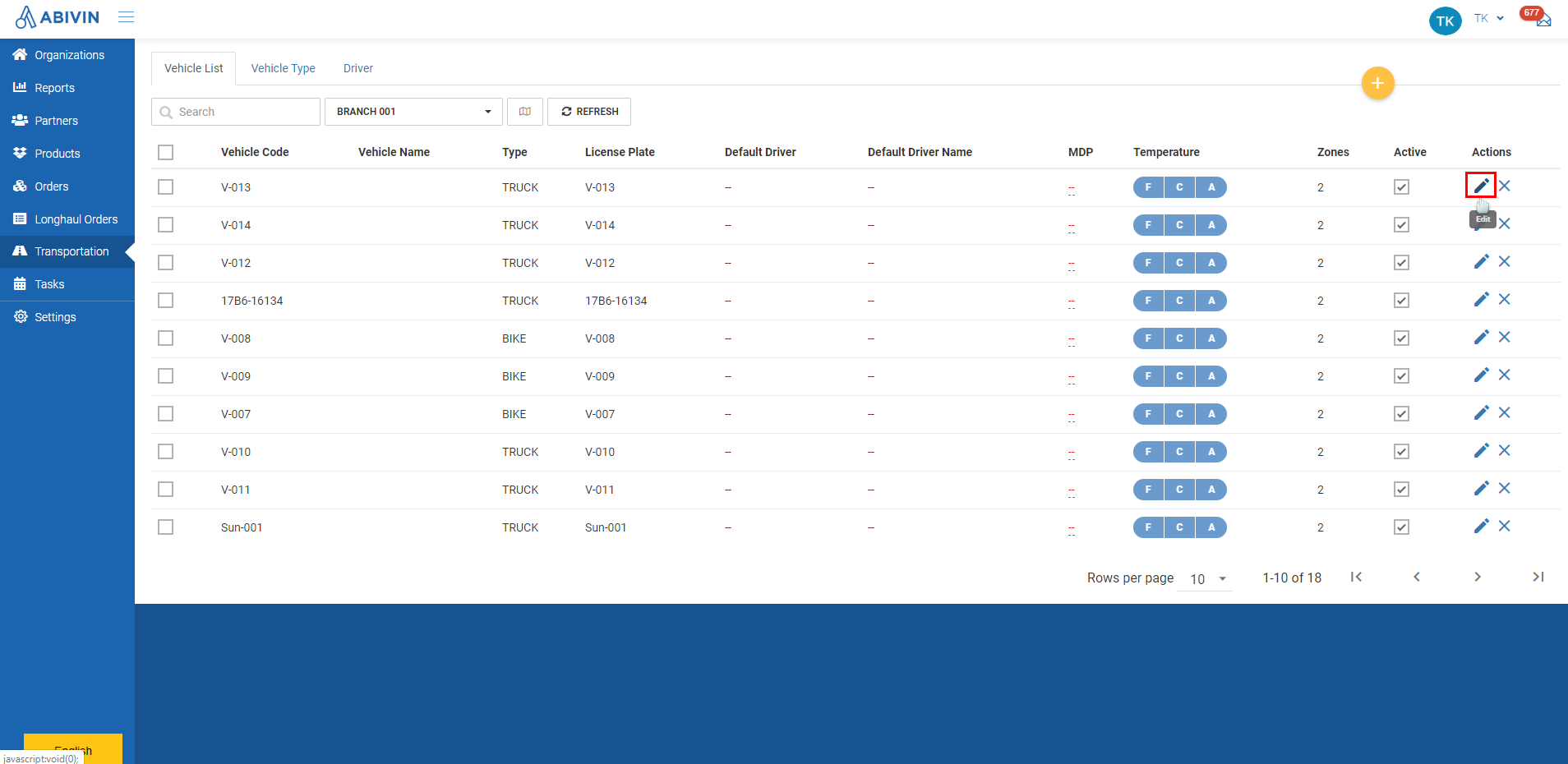Open Tasks in the sidebar
This screenshot has width=1568, height=764.
coord(67,284)
